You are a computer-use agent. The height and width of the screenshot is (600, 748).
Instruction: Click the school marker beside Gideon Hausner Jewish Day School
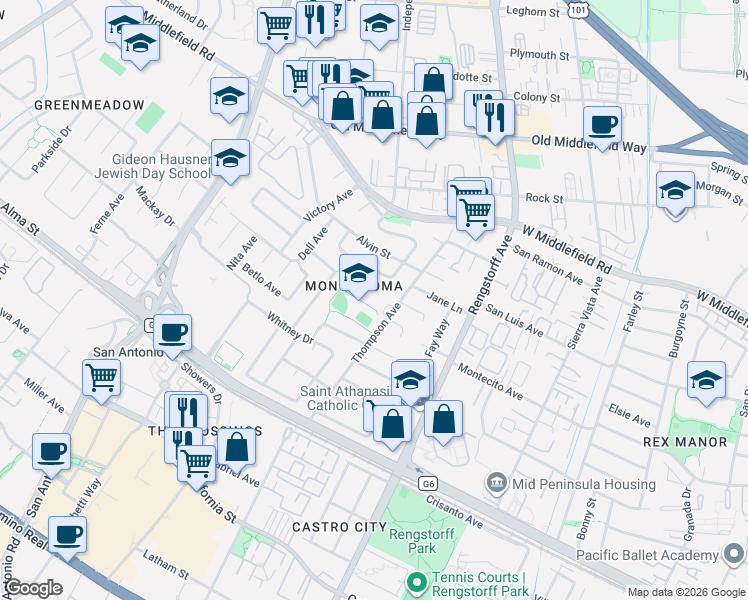230,160
